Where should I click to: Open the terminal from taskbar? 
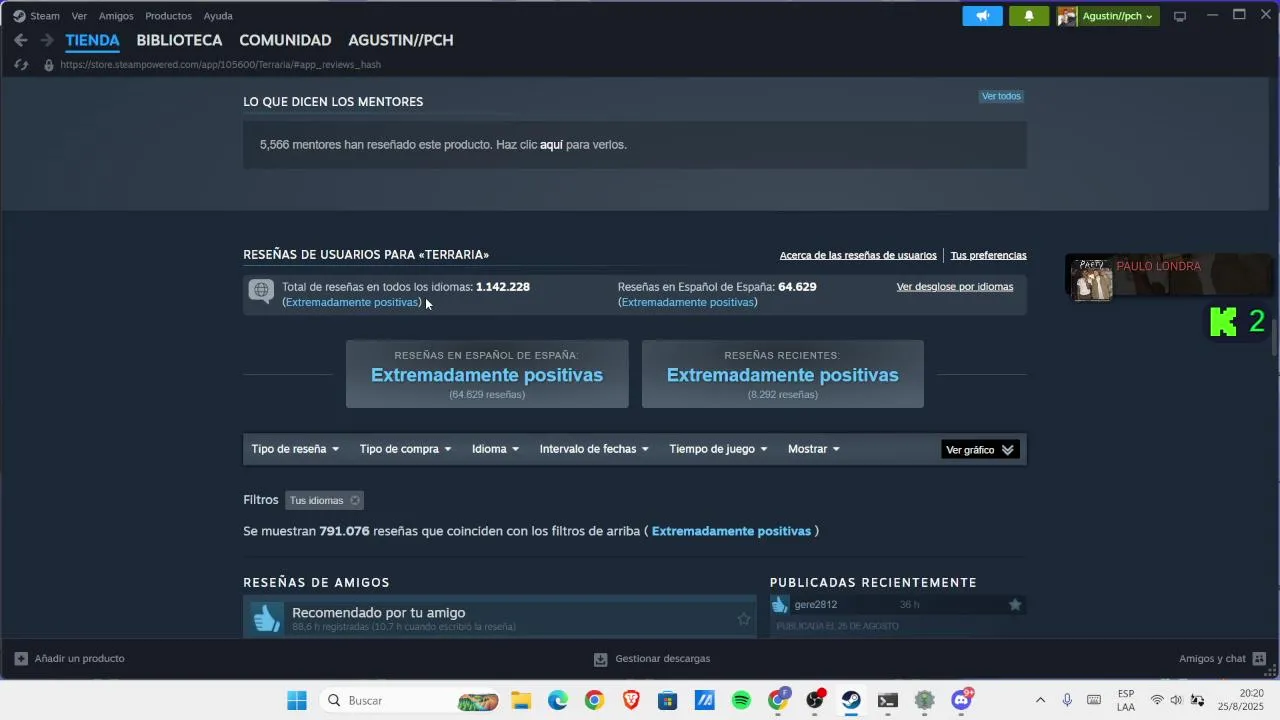click(x=888, y=700)
